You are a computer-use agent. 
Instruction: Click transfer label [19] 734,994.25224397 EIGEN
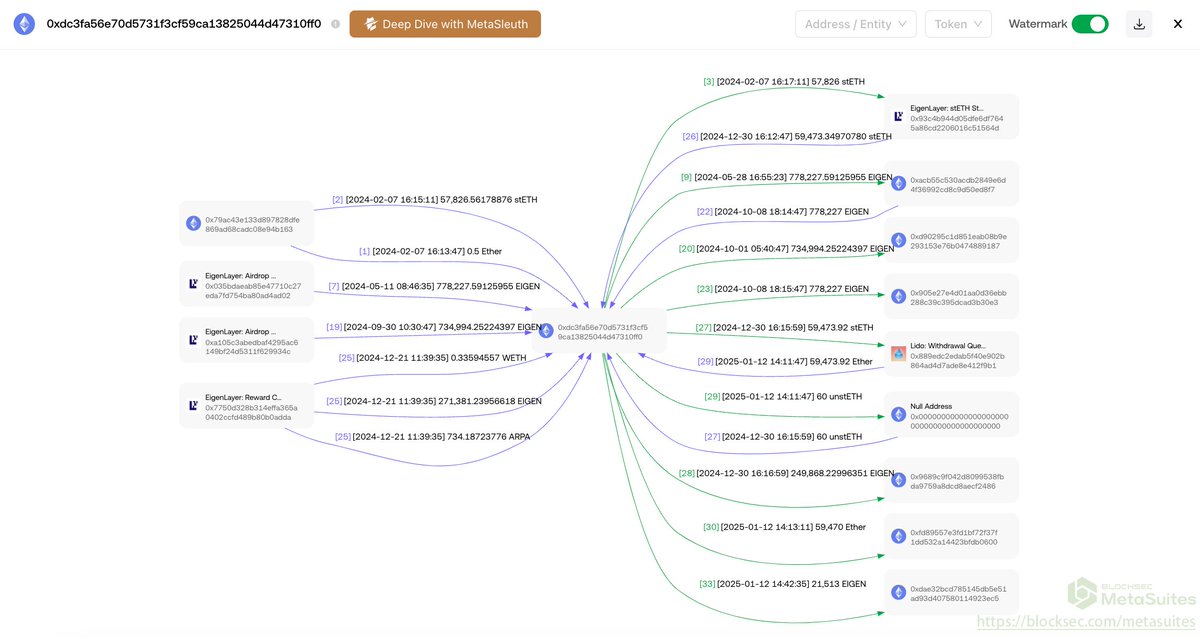point(434,326)
